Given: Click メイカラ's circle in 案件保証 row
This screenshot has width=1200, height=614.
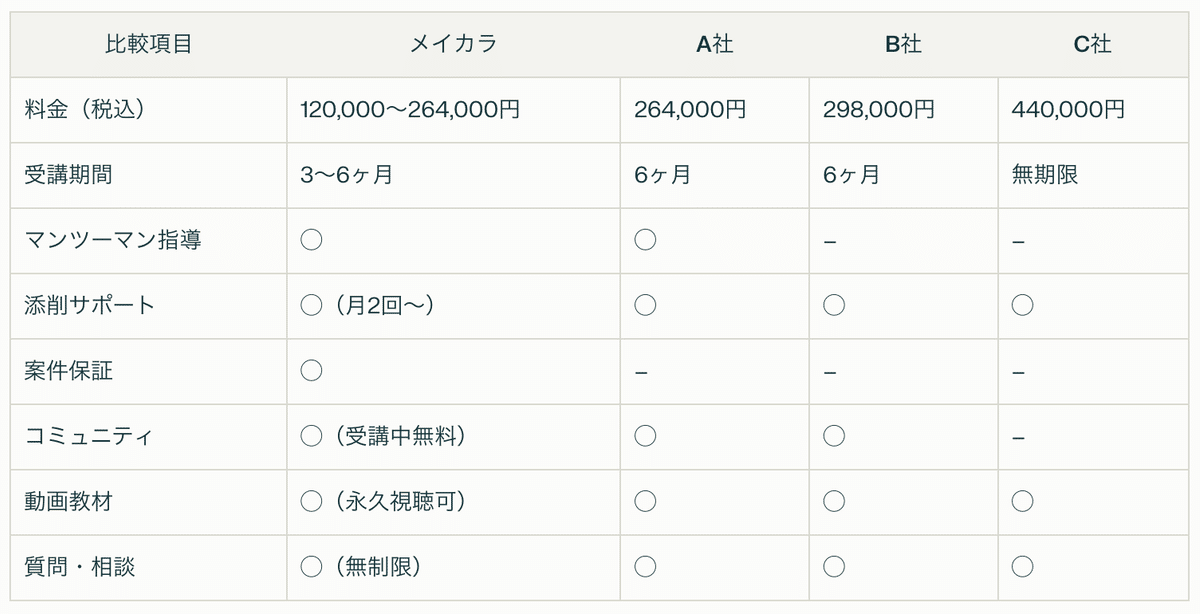Looking at the screenshot, I should click(311, 371).
